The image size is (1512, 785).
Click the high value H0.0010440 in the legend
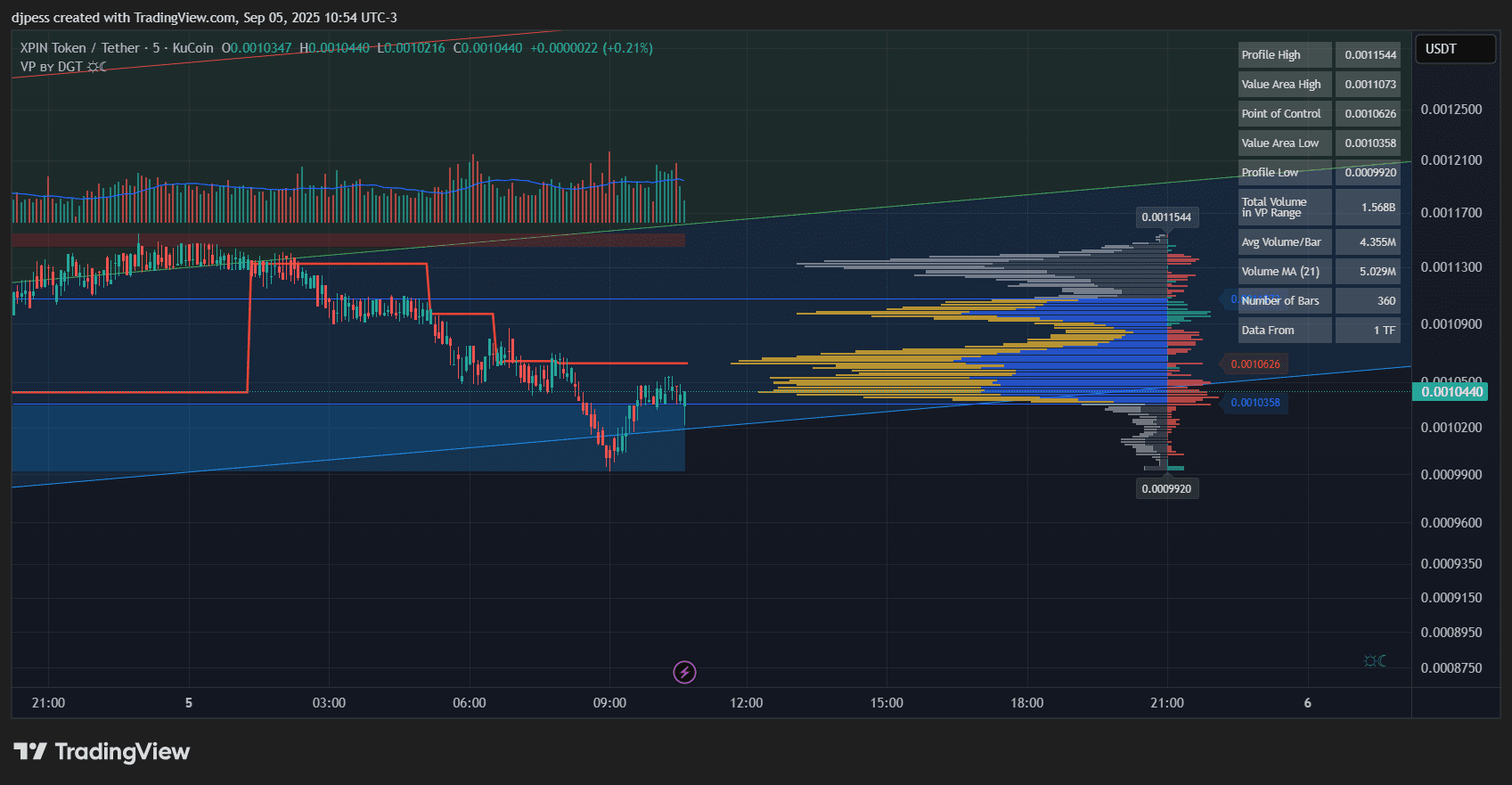click(x=334, y=48)
